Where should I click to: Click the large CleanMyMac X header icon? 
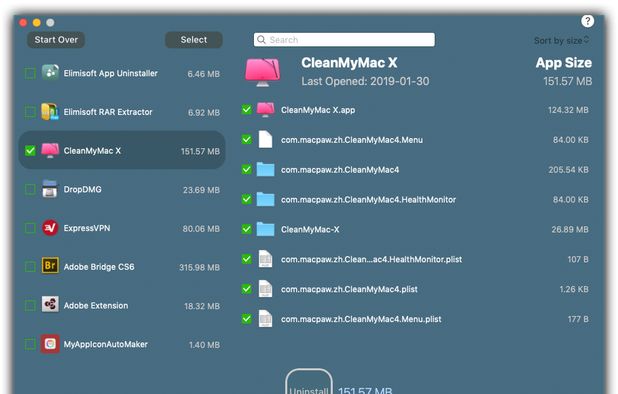(262, 72)
